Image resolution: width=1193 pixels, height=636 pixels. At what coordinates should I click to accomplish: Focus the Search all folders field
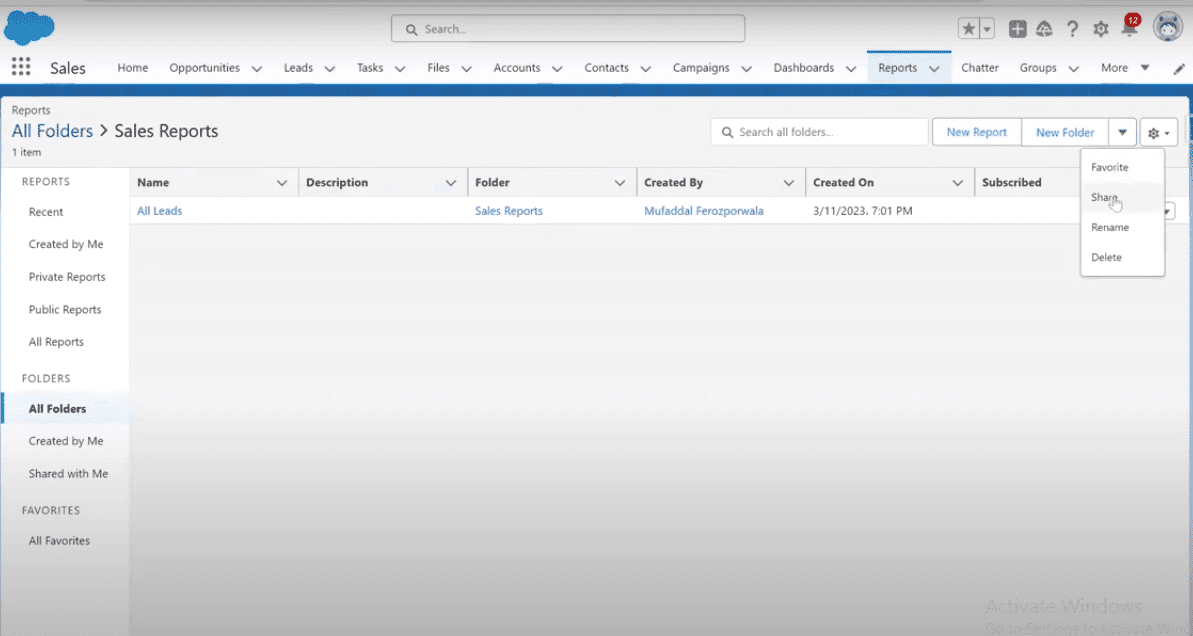tap(819, 132)
